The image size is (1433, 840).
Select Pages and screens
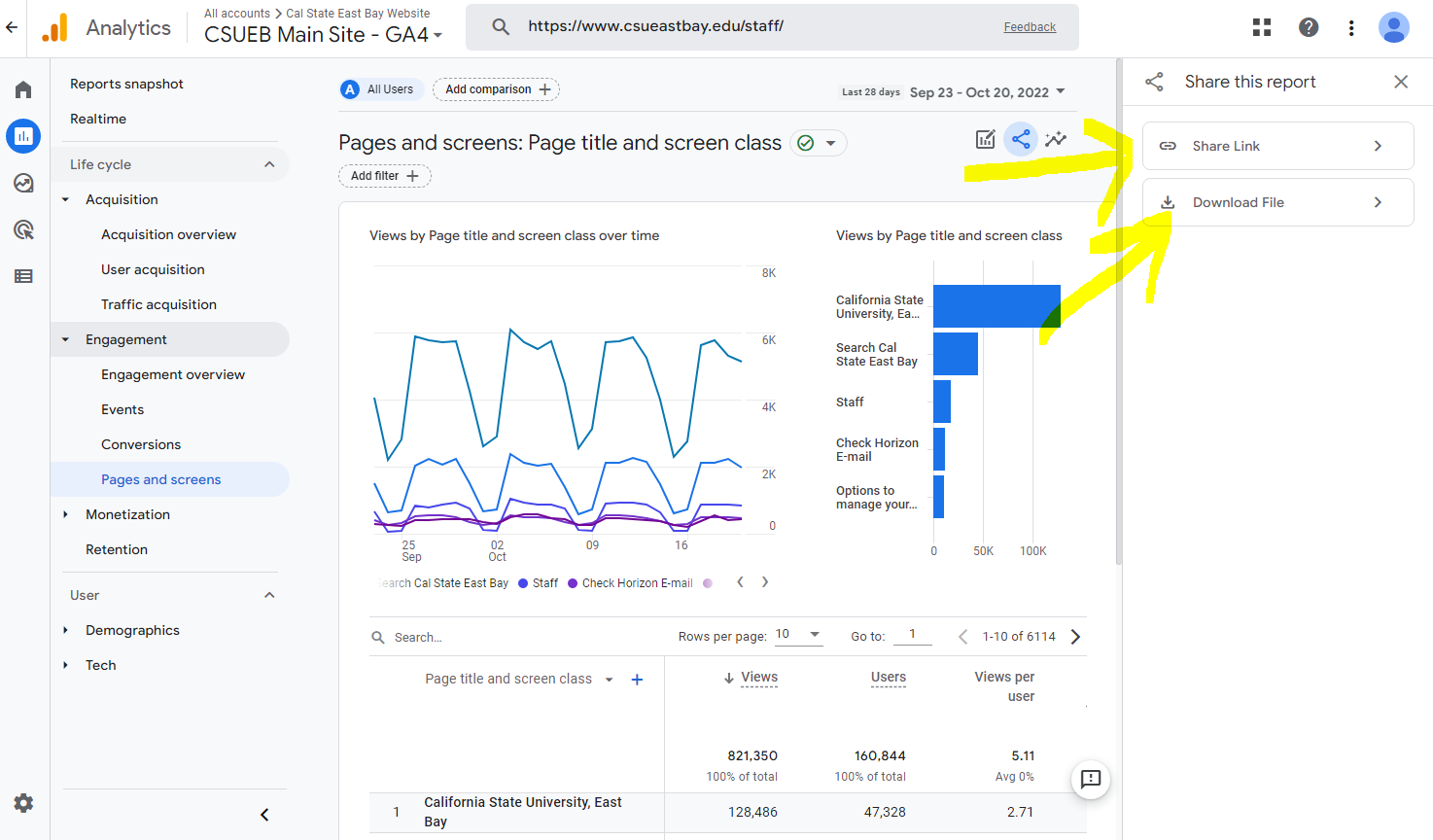tap(171, 479)
